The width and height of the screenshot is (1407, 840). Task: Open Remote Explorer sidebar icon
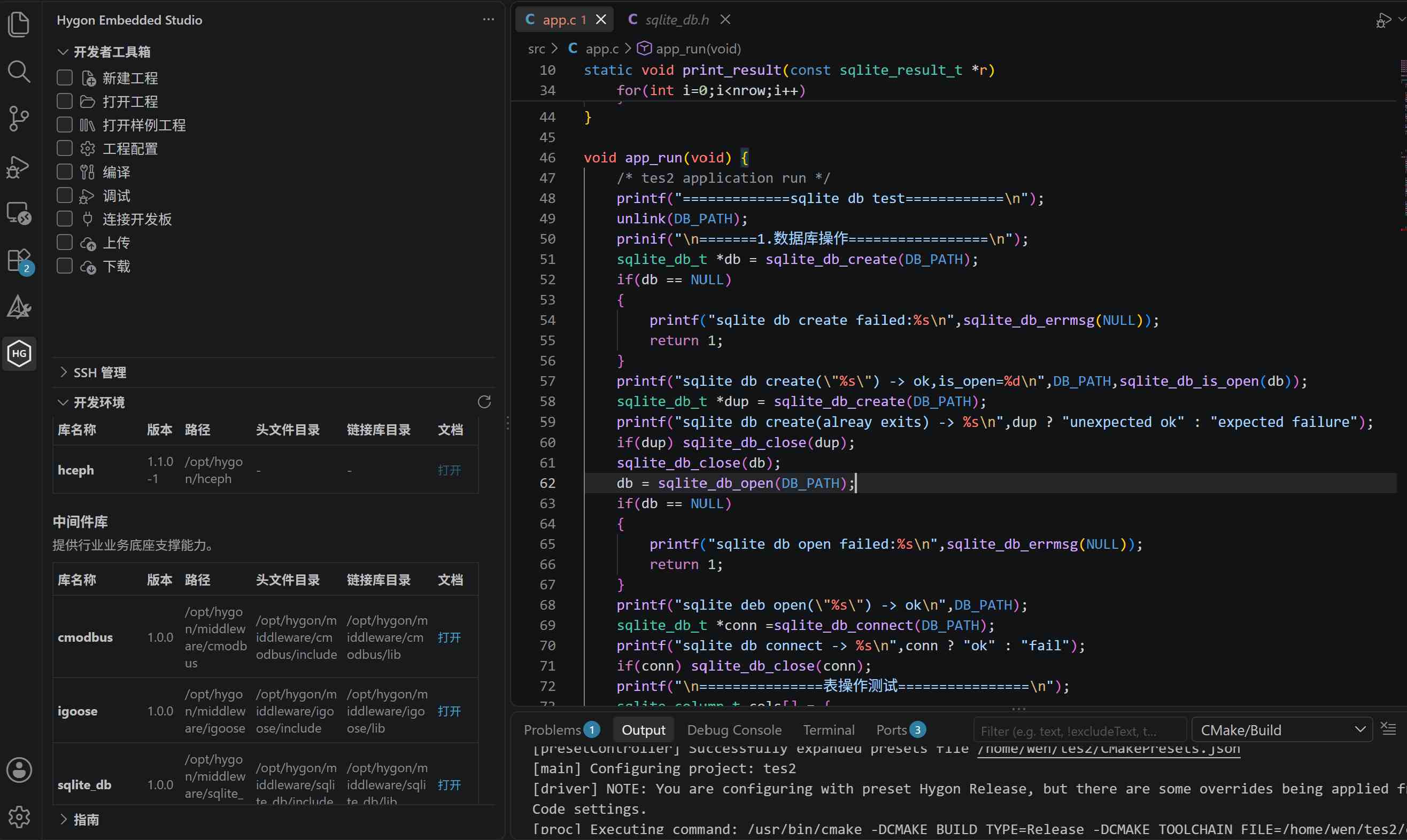coord(19,213)
